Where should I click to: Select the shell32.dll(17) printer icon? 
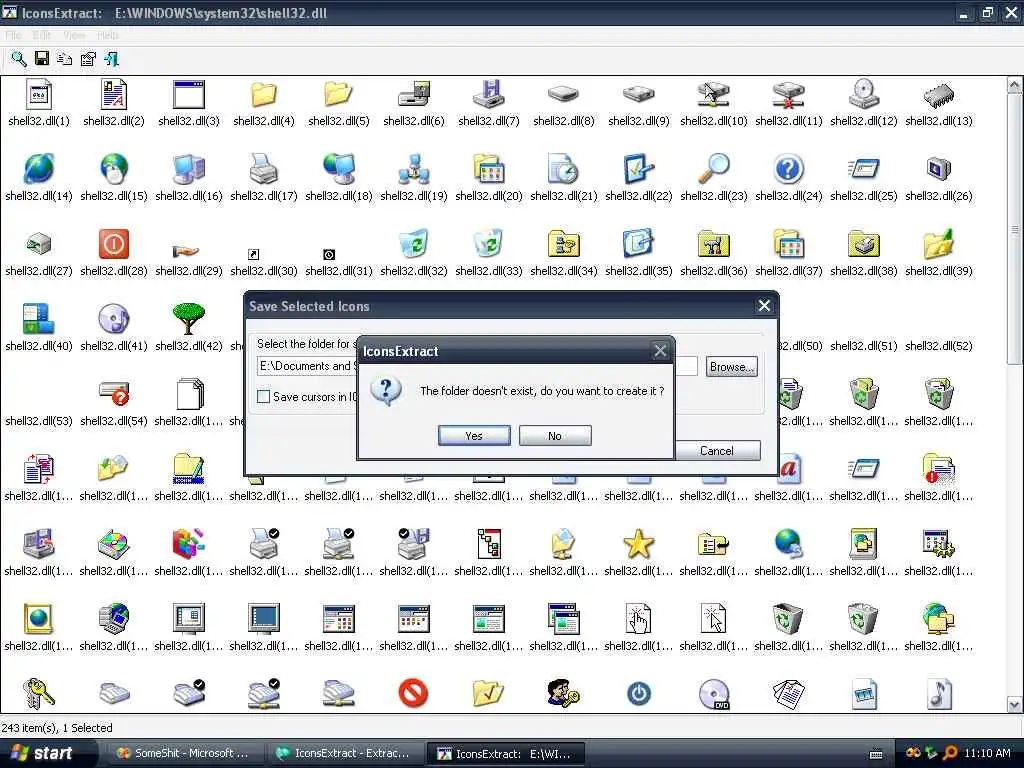click(x=264, y=169)
